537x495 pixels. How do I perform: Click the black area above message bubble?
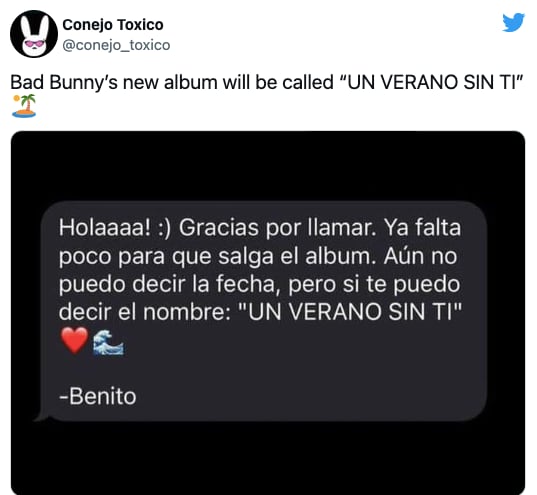(268, 166)
